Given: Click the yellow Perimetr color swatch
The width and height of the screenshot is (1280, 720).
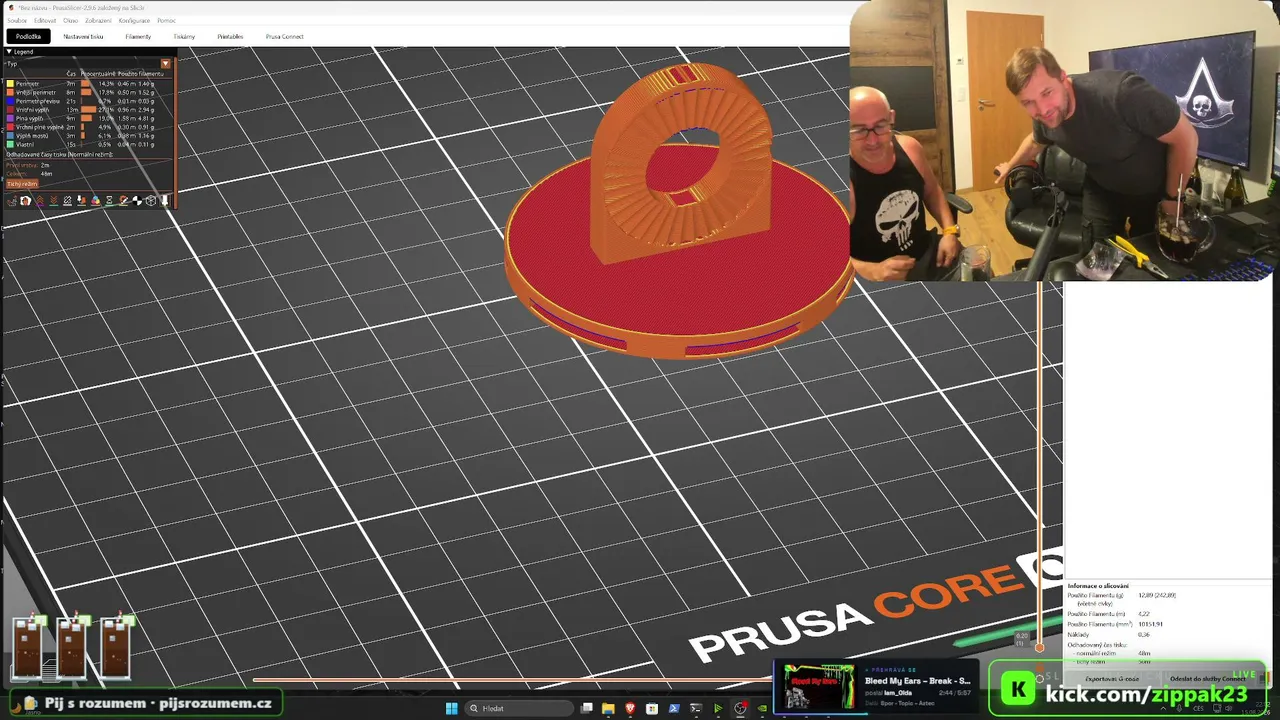Looking at the screenshot, I should point(10,84).
